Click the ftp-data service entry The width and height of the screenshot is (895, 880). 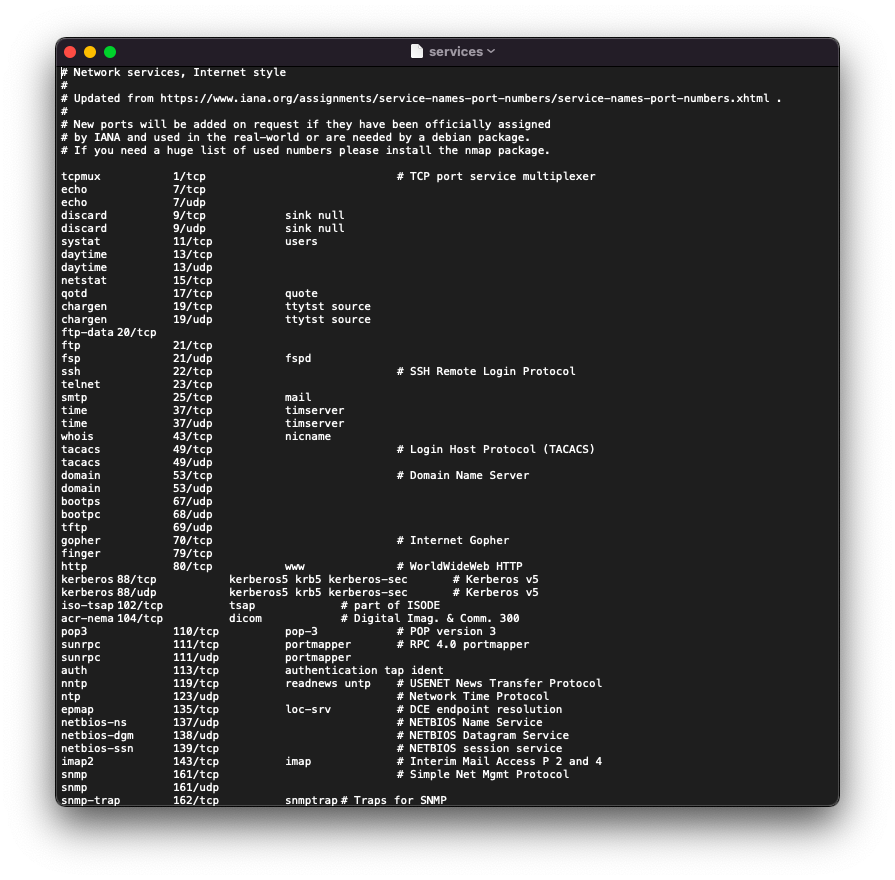click(87, 333)
